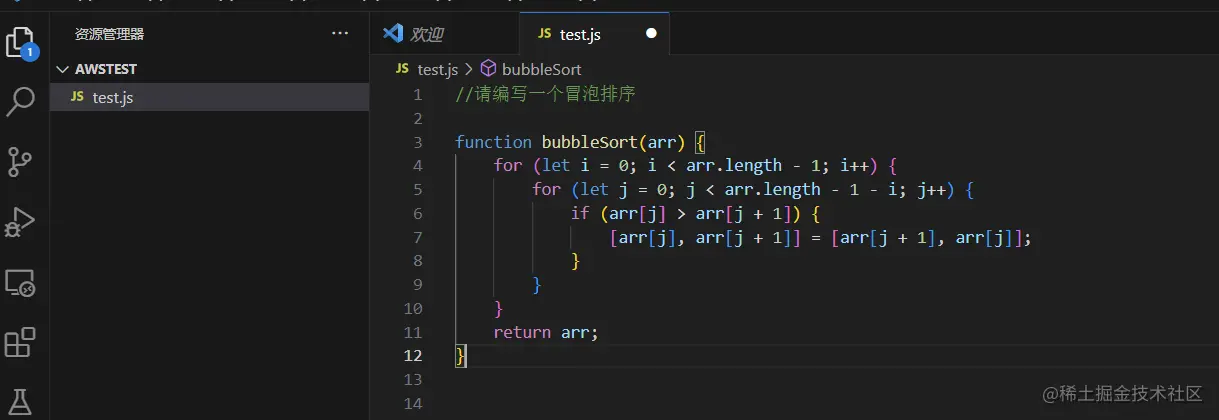
Task: Click line number 1 in gutter
Action: (418, 94)
